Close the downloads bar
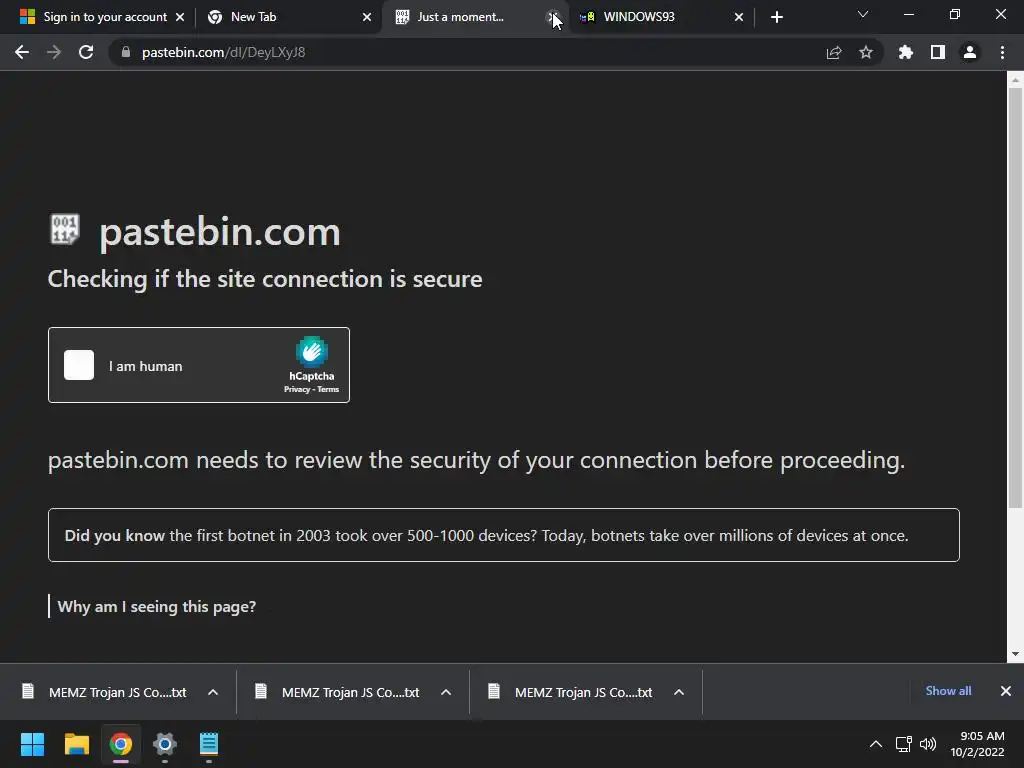Screen dimensions: 1024x768 [1006, 691]
